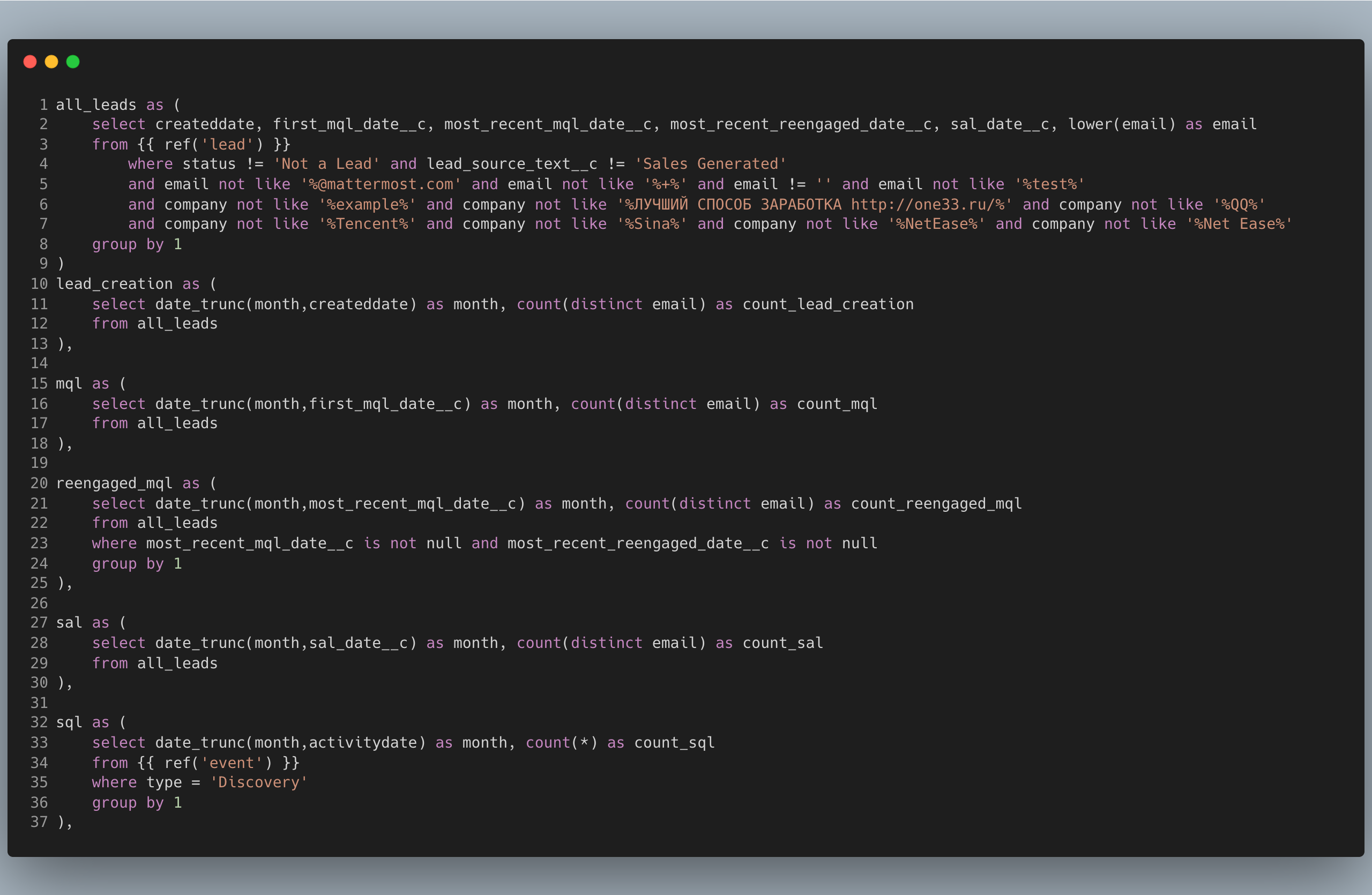Click 'count_sal' alias on line 28
This screenshot has width=1372, height=895.
pos(783,643)
